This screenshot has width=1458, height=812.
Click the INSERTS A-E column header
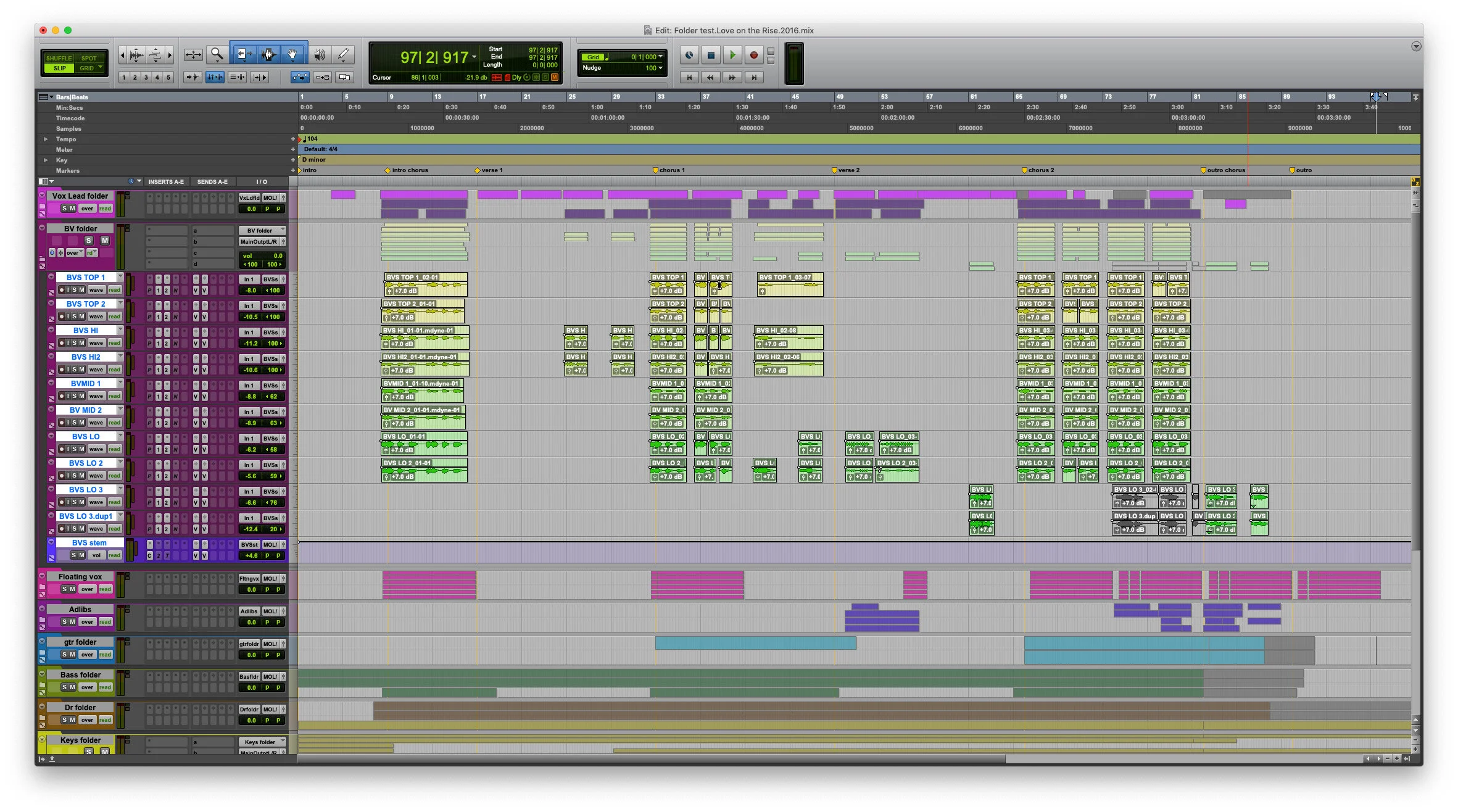pos(166,182)
